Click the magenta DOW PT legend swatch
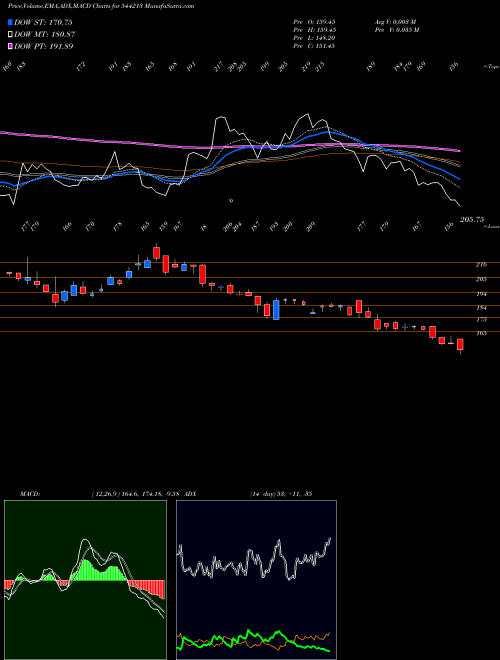The height and width of the screenshot is (660, 500). [x=11, y=46]
